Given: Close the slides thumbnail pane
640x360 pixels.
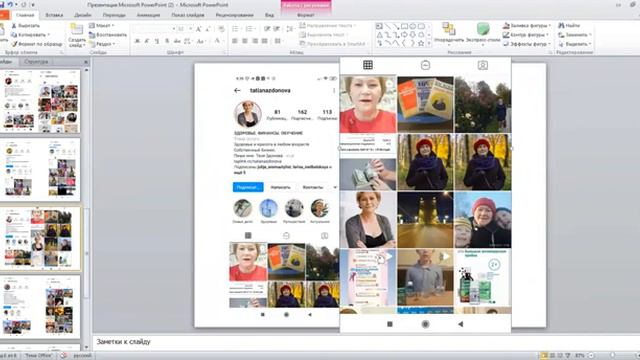Looking at the screenshot, I should click(x=86, y=62).
